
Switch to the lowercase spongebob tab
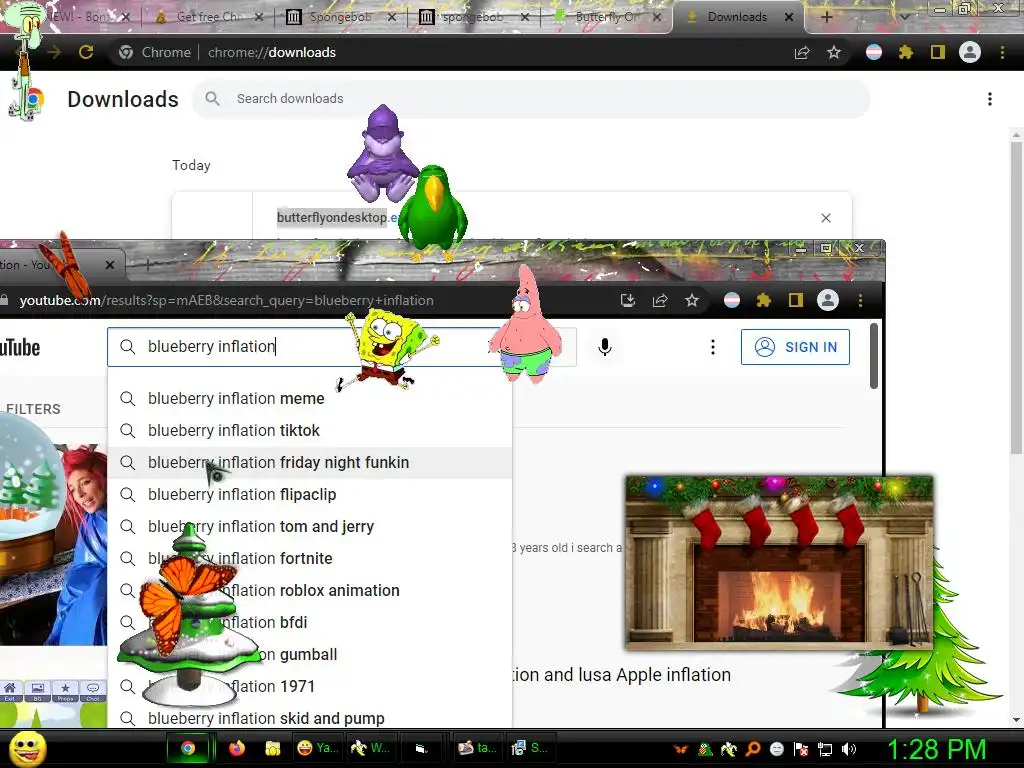pos(473,17)
